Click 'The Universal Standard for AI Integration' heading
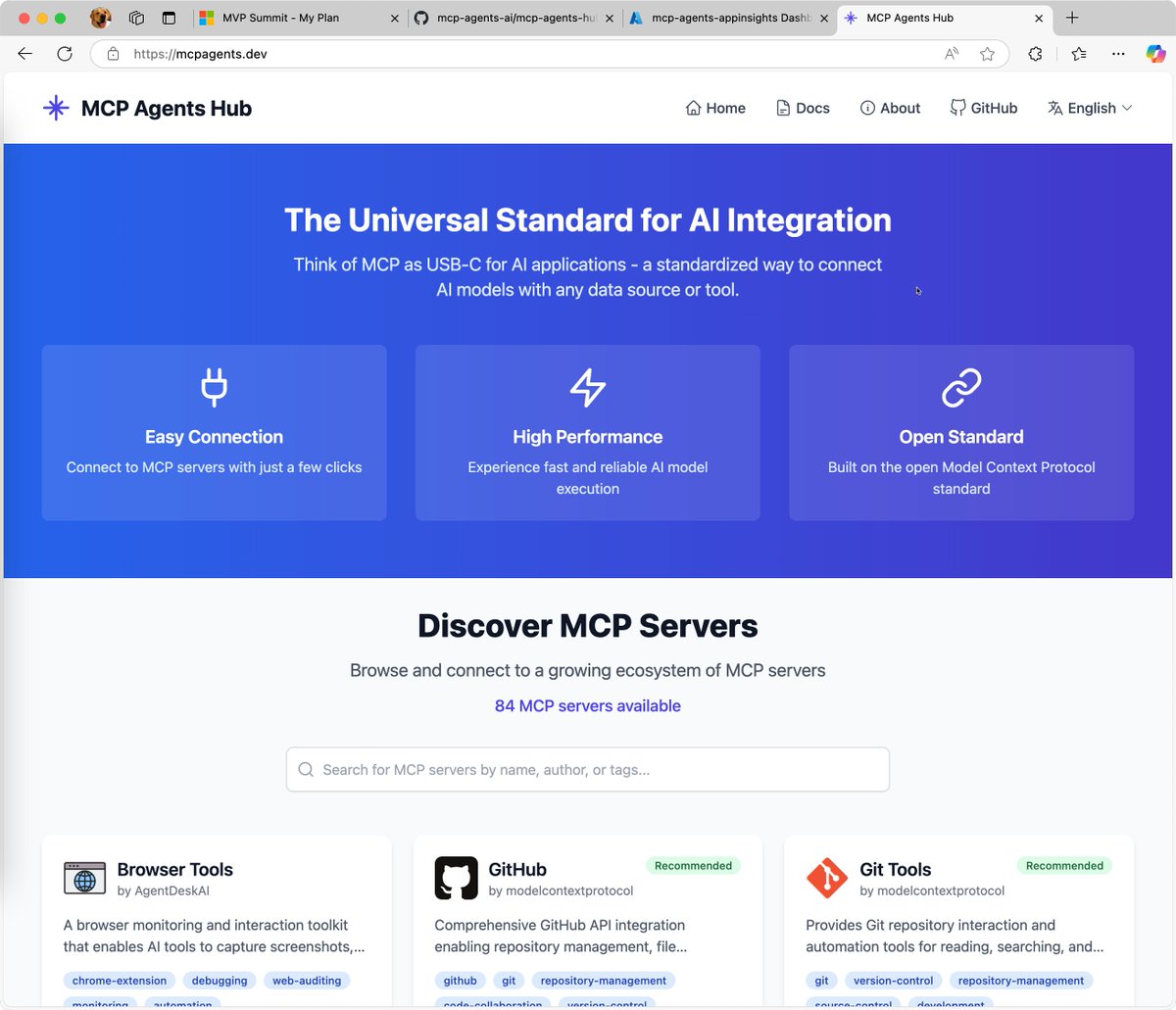This screenshot has width=1176, height=1010. [588, 219]
